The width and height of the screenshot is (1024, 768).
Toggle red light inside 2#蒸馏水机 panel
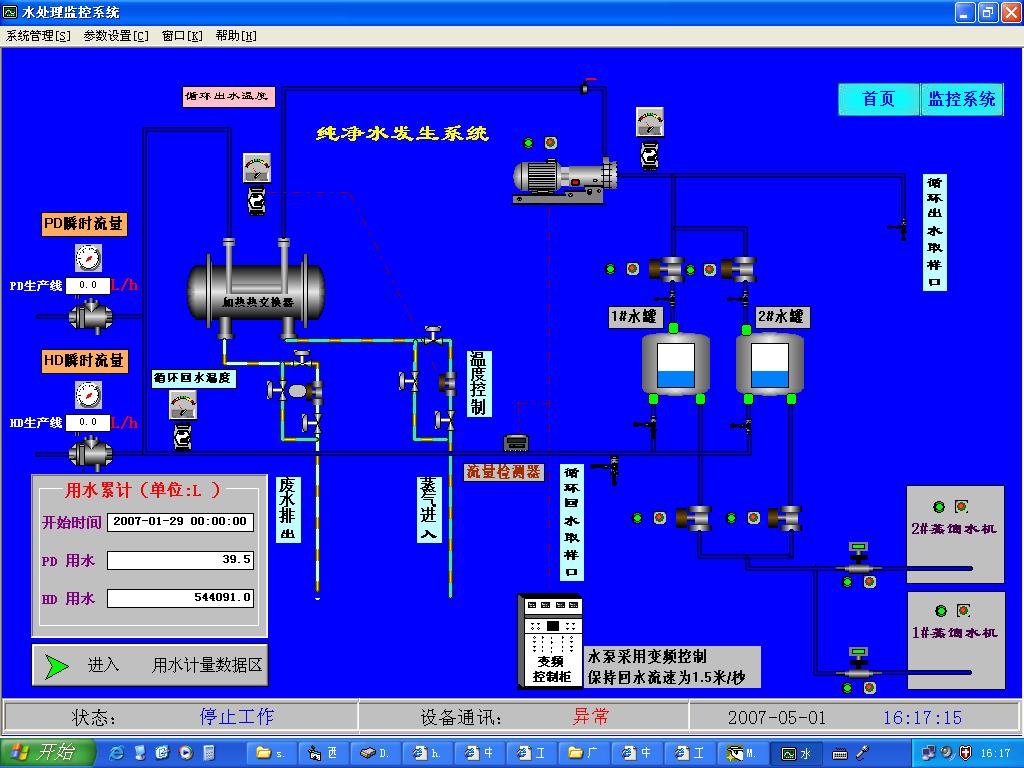[961, 507]
